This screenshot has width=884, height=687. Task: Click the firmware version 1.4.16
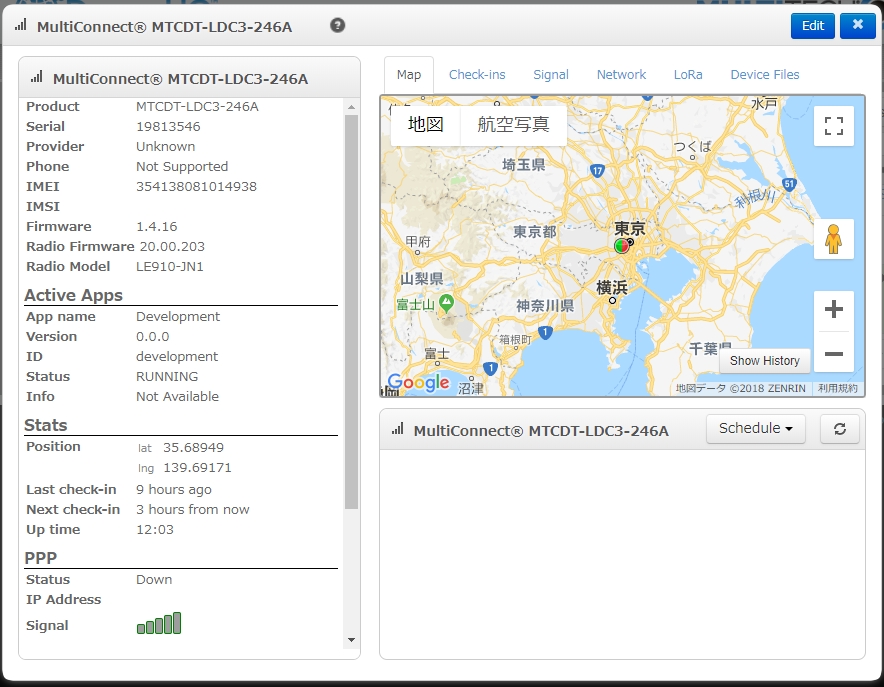(157, 227)
